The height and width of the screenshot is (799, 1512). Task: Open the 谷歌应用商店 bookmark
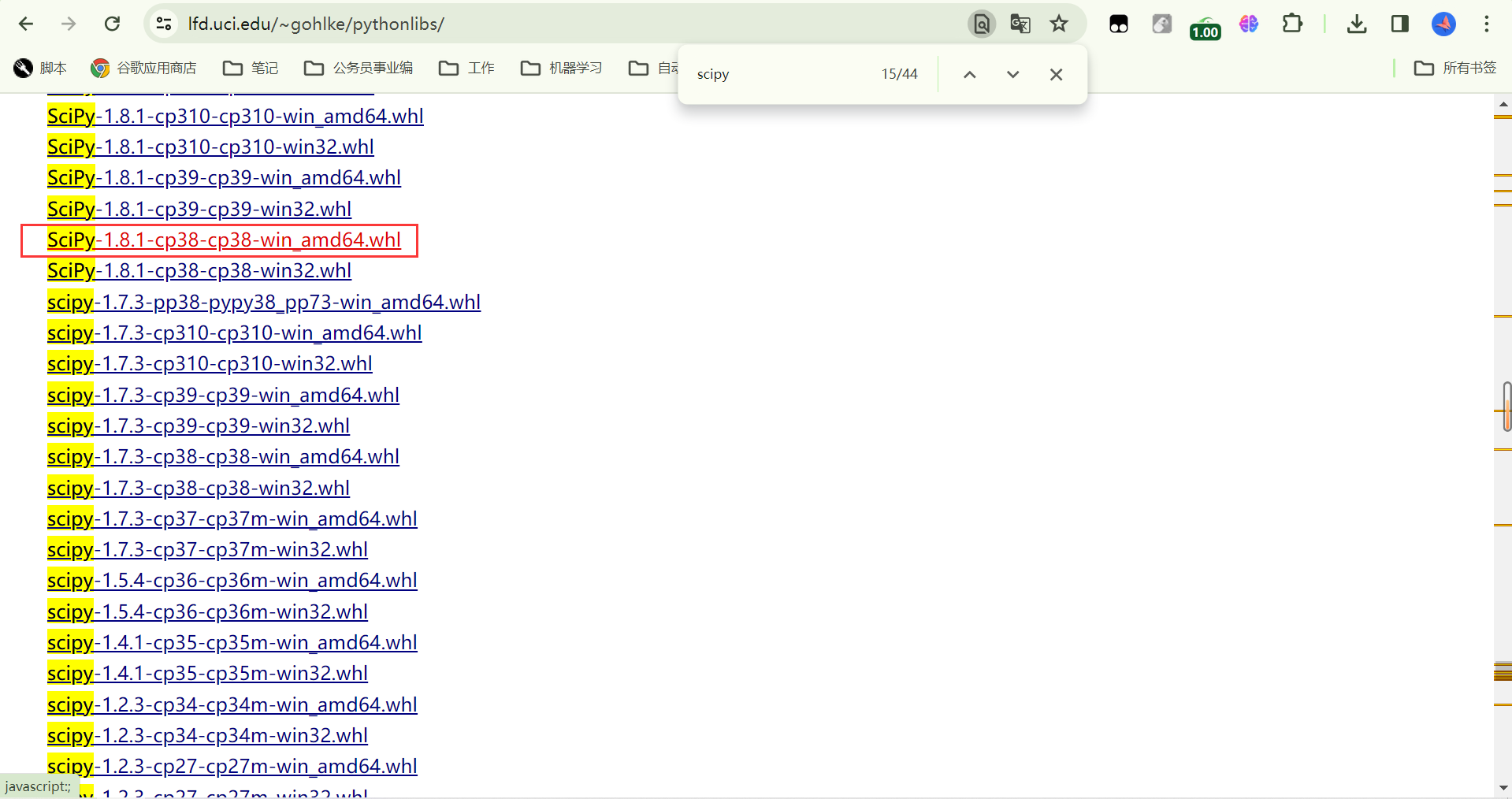tap(144, 68)
